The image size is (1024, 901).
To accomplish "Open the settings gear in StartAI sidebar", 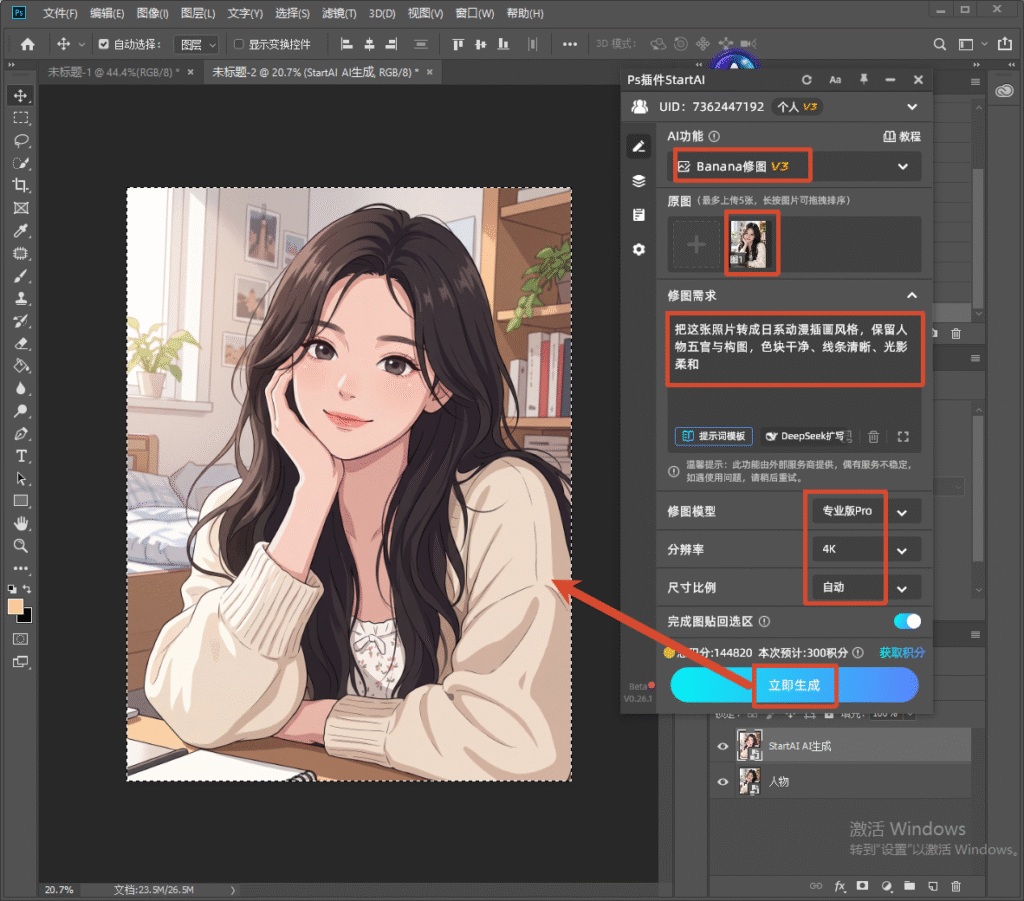I will [x=639, y=249].
